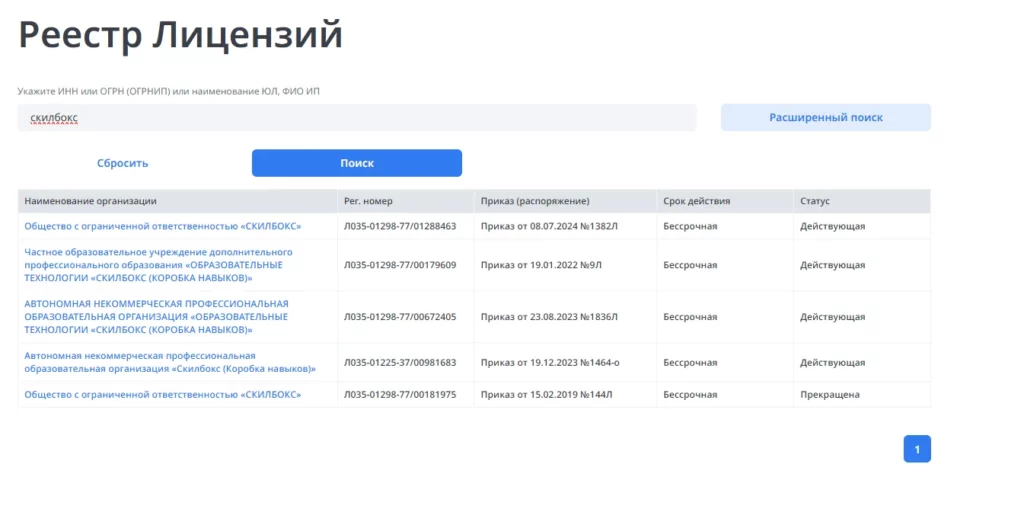Screen dimensions: 1024x509
Task: Click Бессрочная in the №144Л row
Action: click(x=690, y=395)
